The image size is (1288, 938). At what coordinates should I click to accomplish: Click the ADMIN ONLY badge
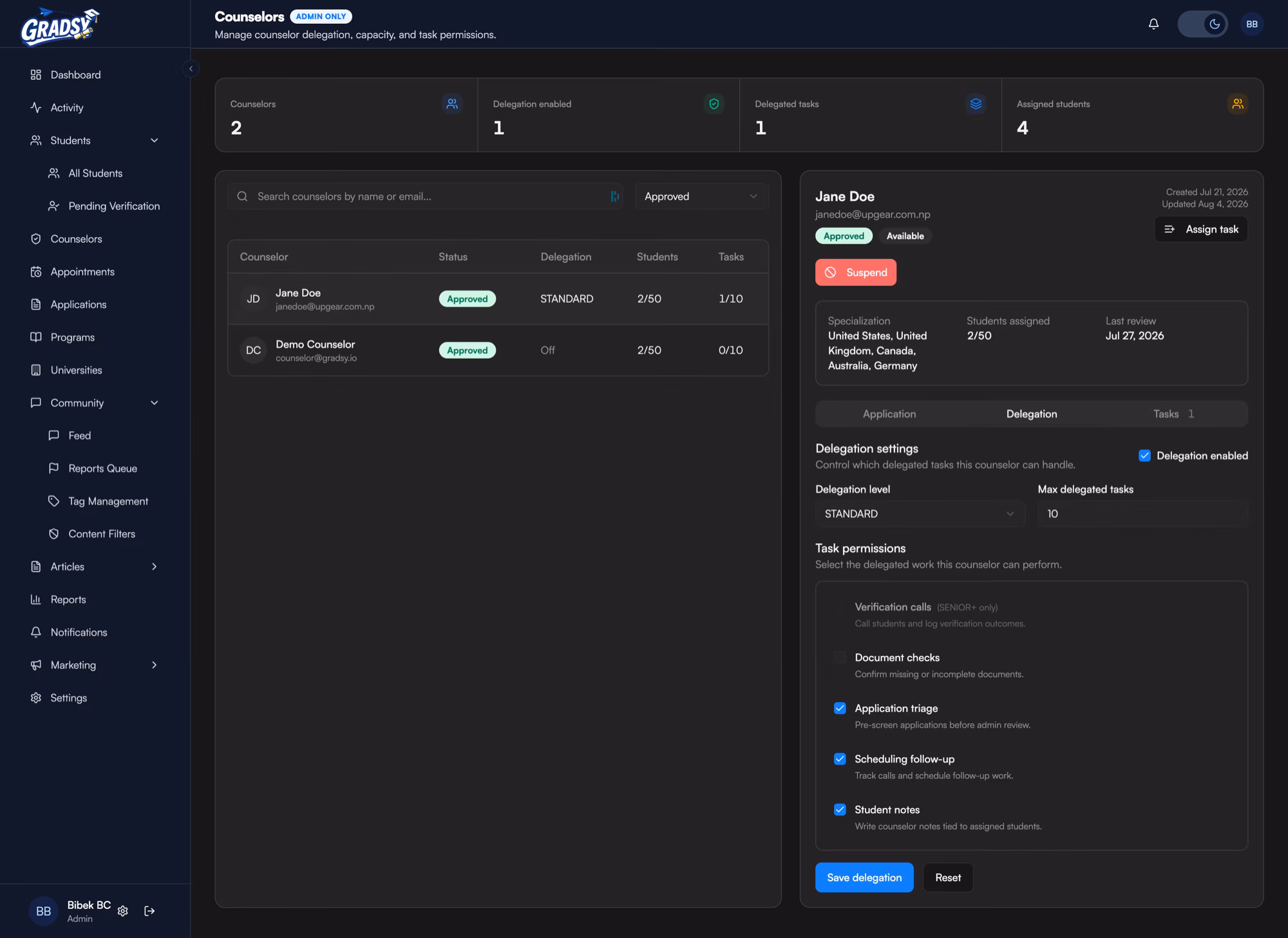(x=321, y=17)
